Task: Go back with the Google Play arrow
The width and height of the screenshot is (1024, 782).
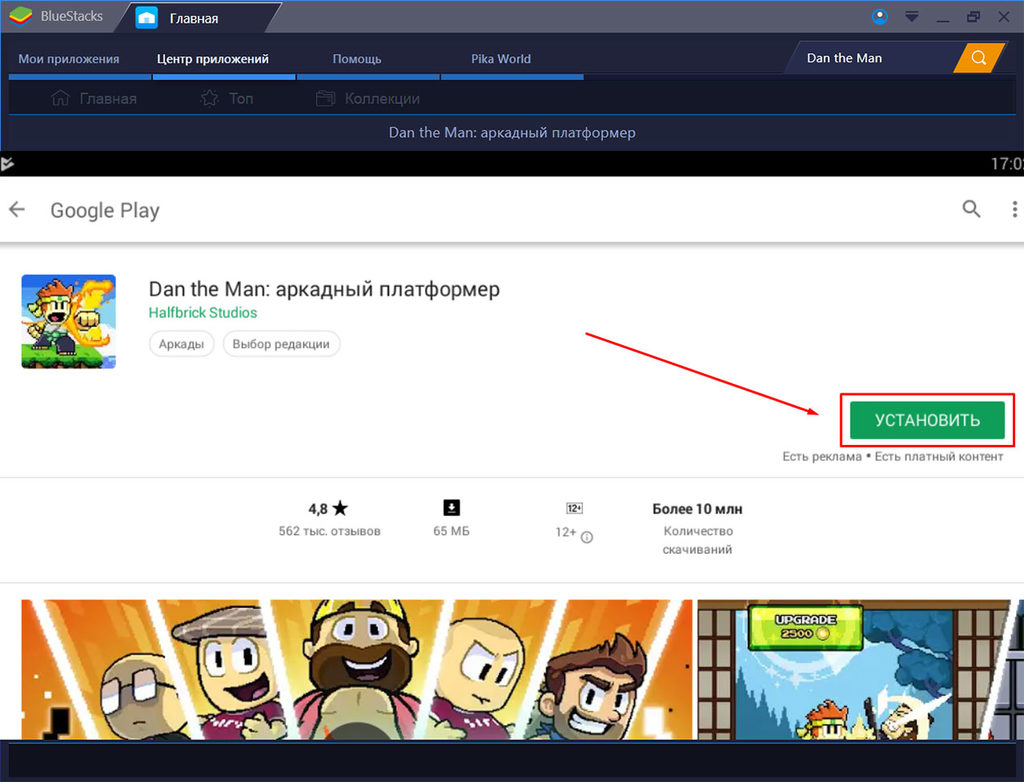Action: point(17,210)
